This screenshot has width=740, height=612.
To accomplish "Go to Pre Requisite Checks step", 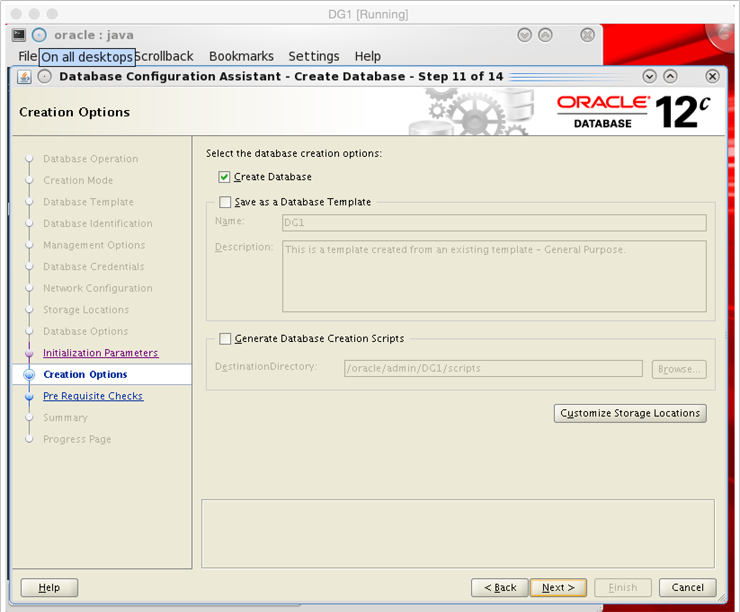I will [x=93, y=396].
